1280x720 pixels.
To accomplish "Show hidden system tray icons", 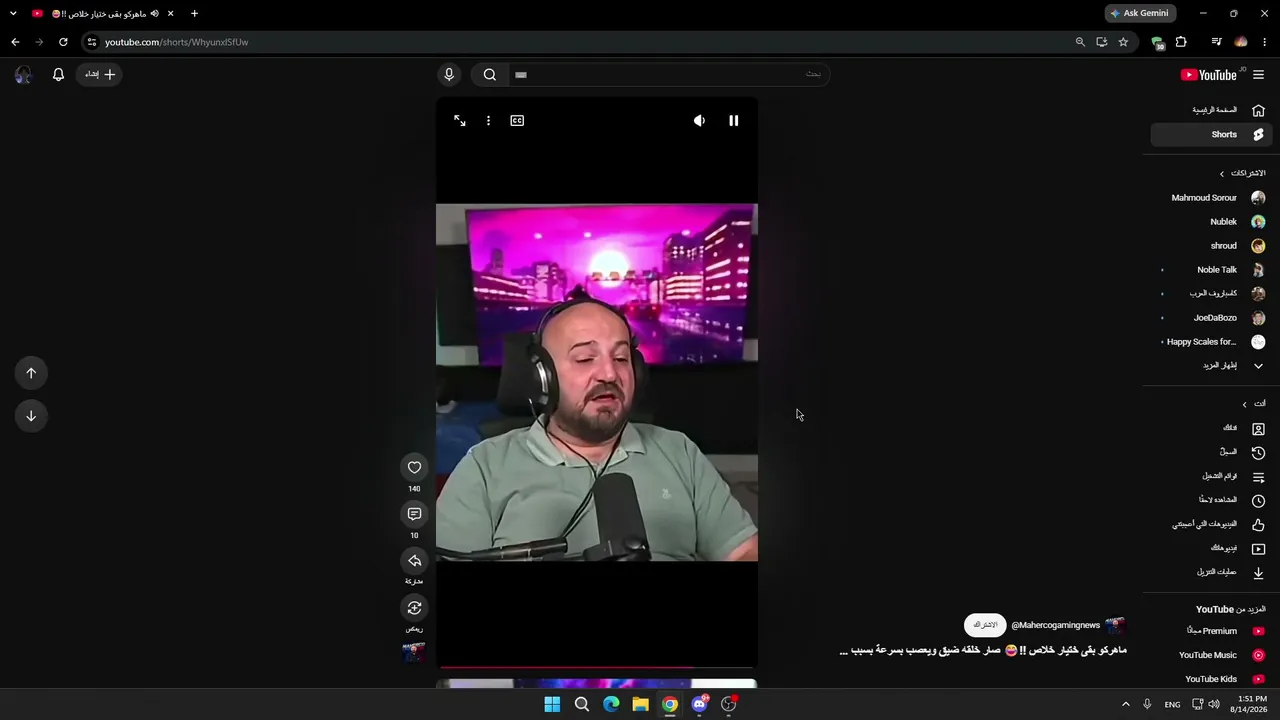I will [x=1125, y=704].
